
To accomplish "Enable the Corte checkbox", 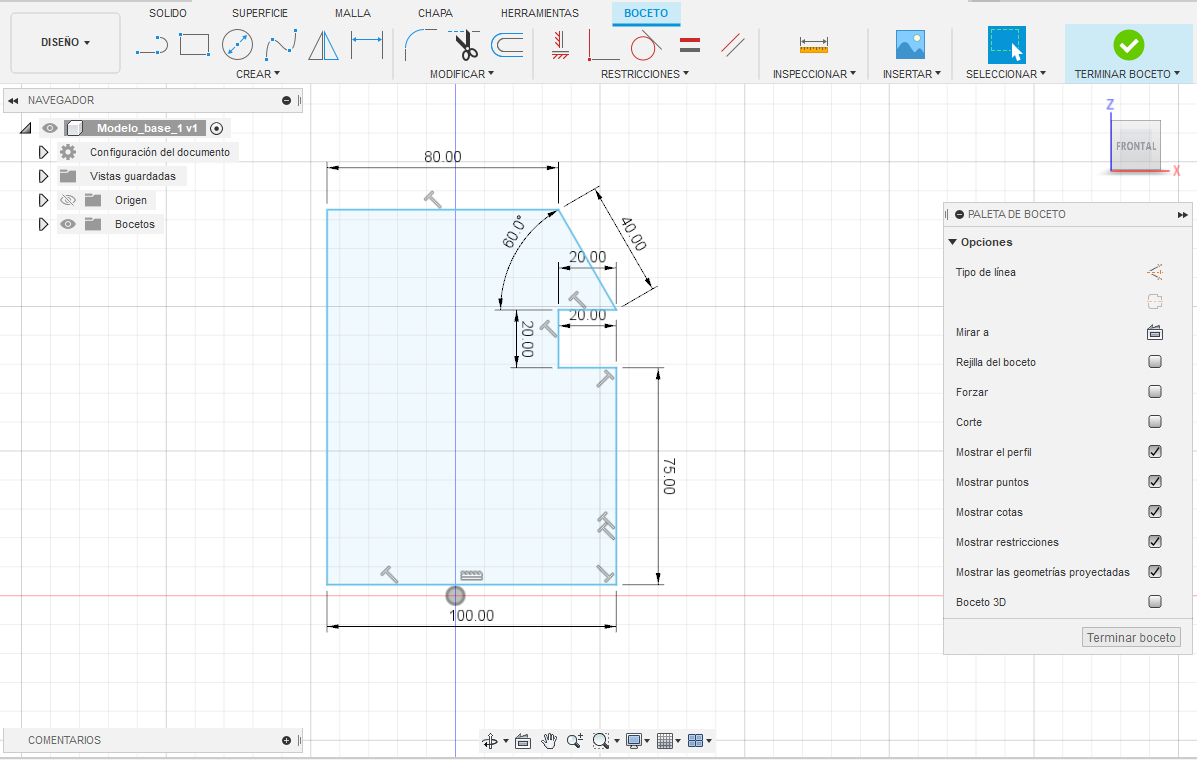I will (x=1155, y=421).
